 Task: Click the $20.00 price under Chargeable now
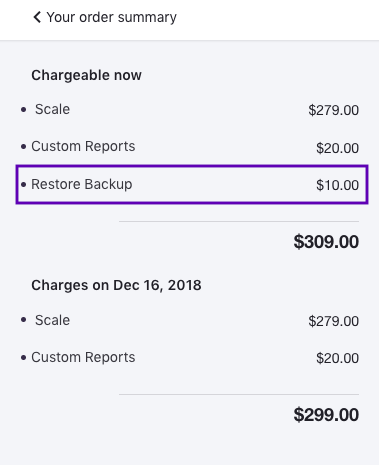click(x=337, y=148)
